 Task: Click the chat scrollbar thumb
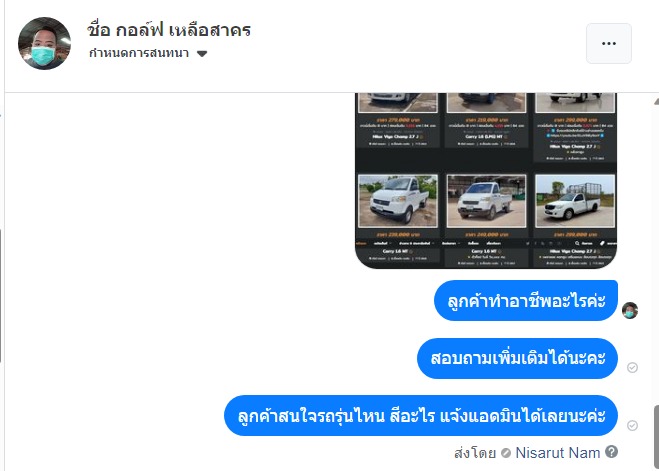point(656,437)
